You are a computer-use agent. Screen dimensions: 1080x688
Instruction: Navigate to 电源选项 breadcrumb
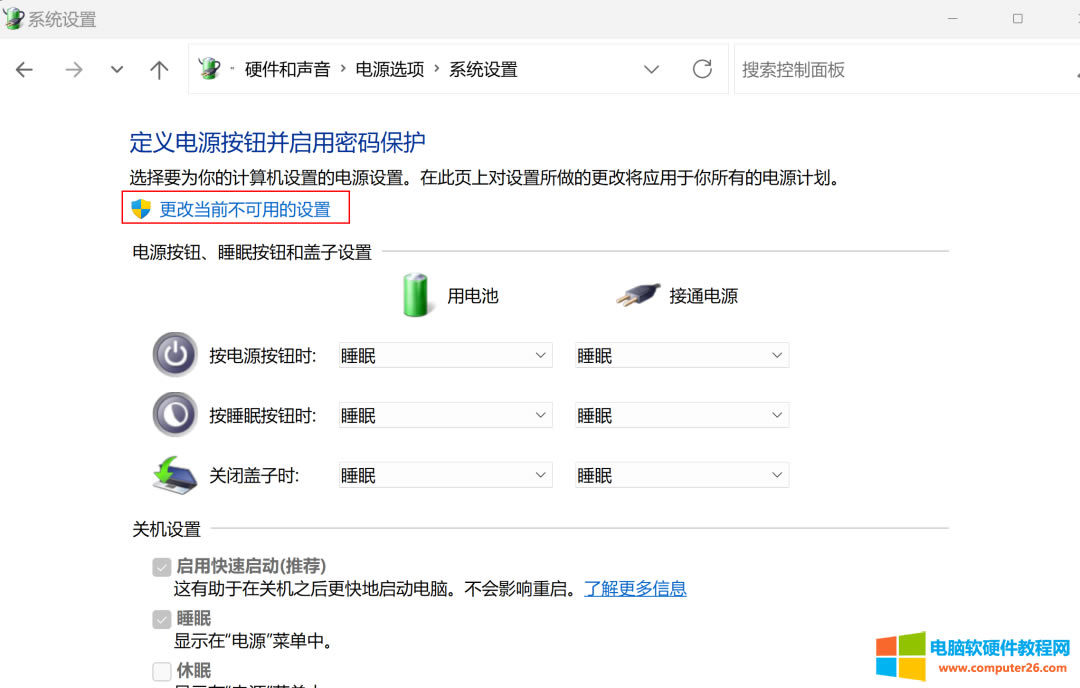coord(390,70)
